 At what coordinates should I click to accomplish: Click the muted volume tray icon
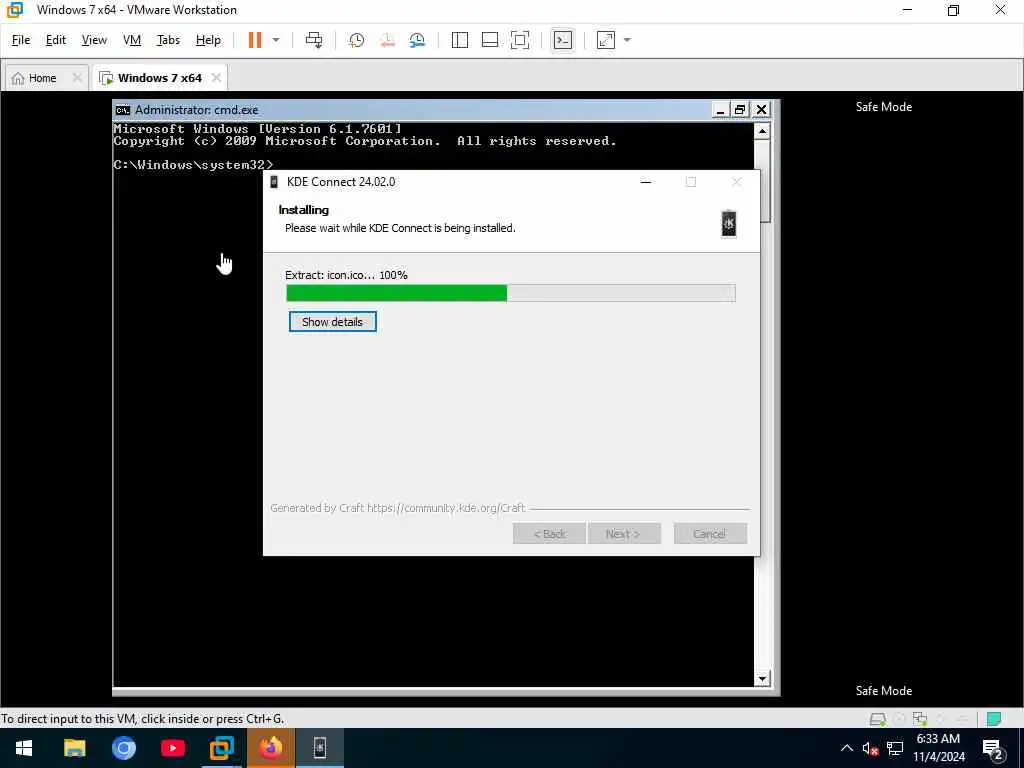coord(870,748)
